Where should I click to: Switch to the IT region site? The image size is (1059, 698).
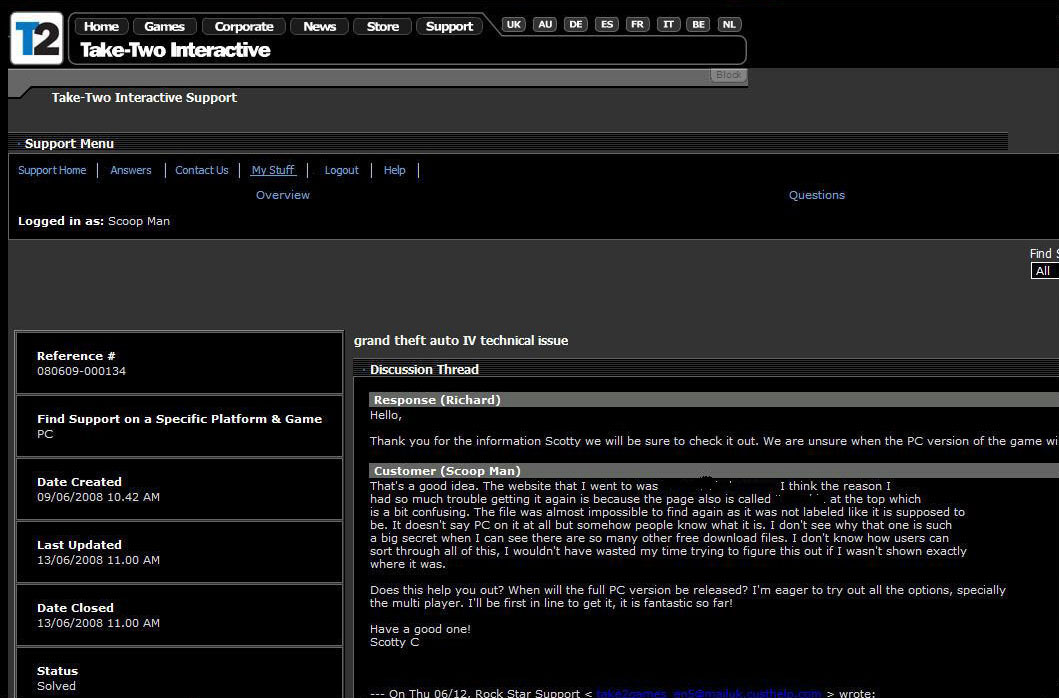668,24
